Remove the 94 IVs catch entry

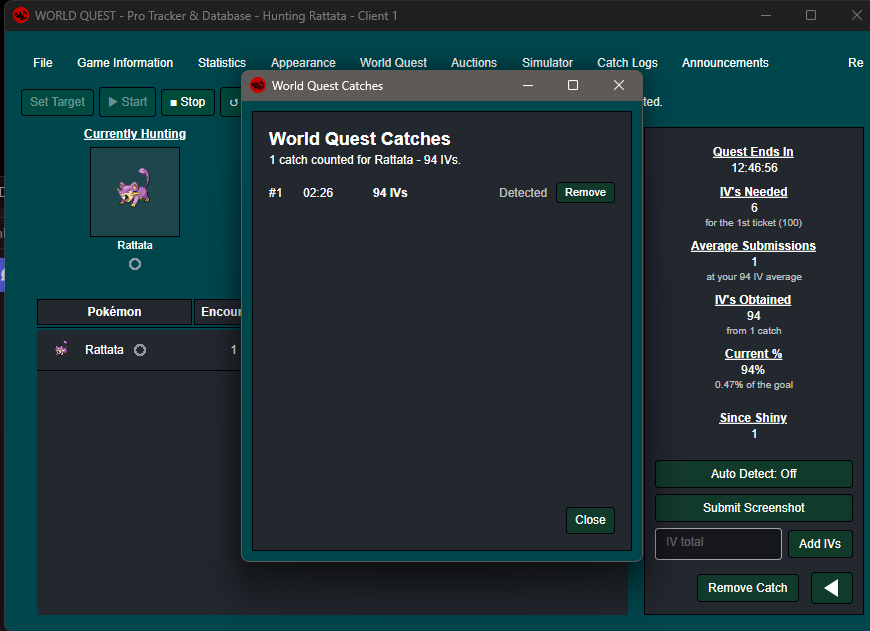(585, 193)
